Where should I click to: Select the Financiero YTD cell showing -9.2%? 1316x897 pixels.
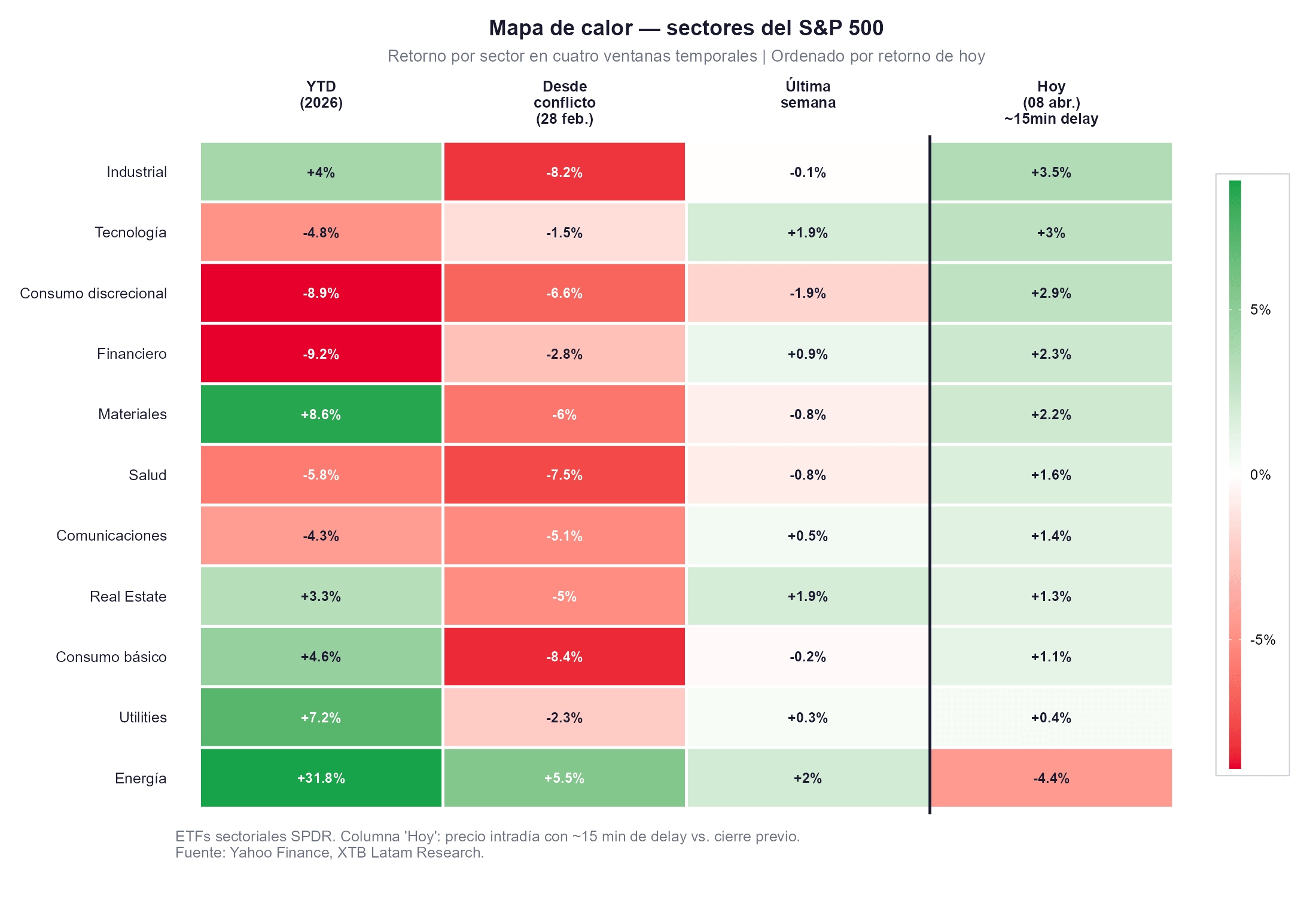321,354
